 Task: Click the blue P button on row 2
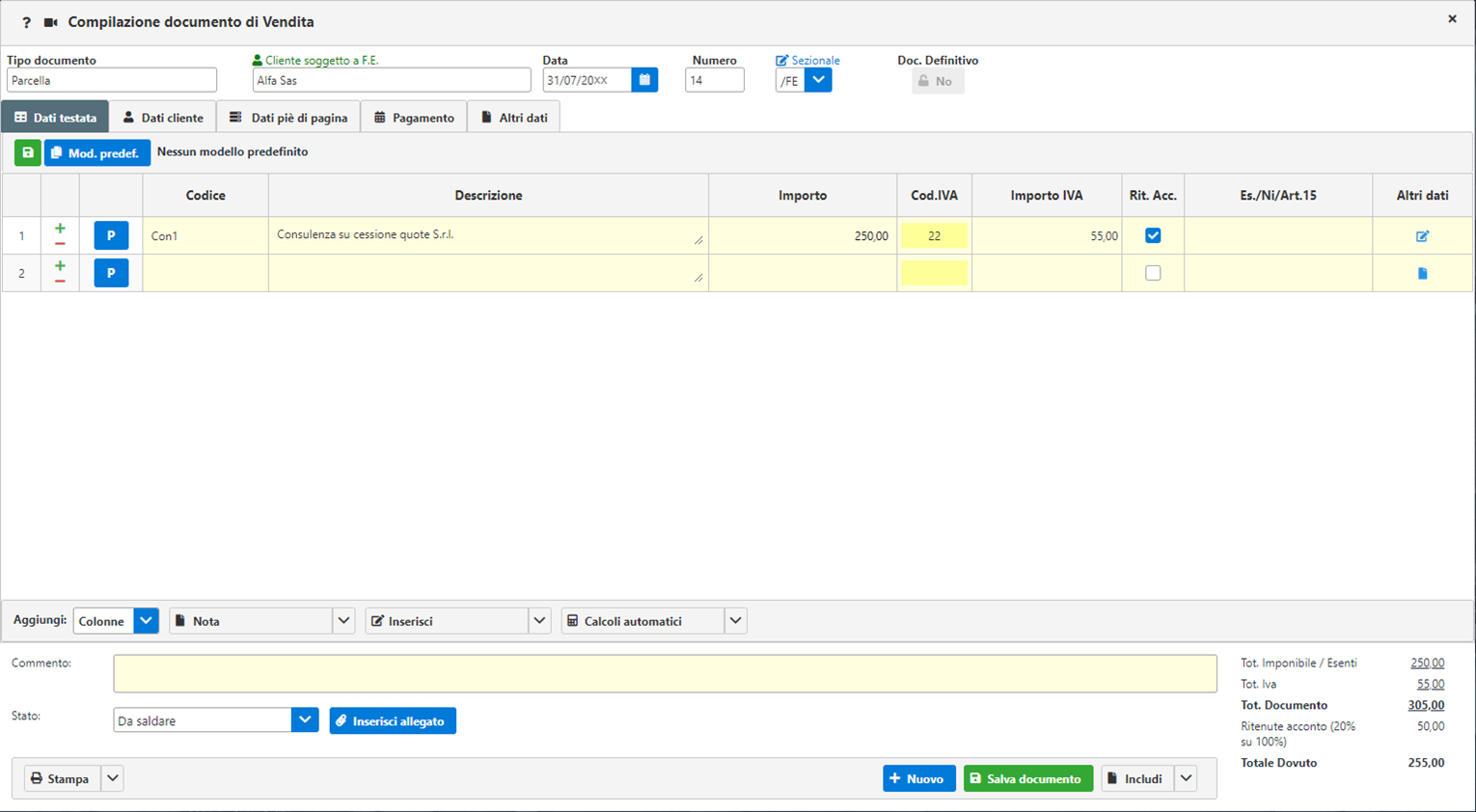(111, 273)
